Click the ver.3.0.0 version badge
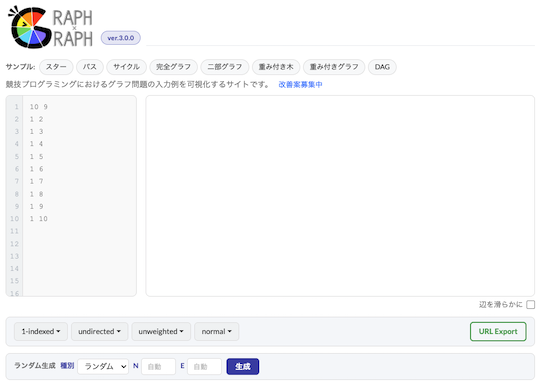This screenshot has height=385, width=540. coord(121,38)
